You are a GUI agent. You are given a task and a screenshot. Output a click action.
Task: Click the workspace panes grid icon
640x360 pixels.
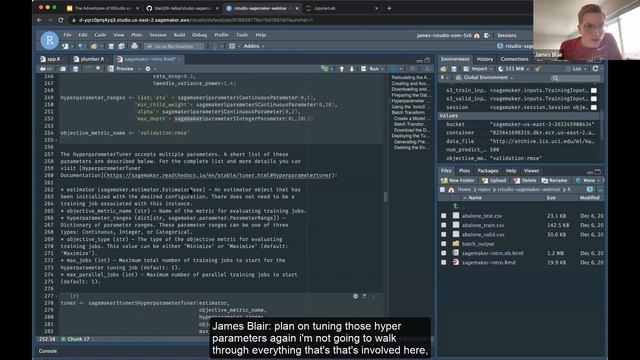232,46
